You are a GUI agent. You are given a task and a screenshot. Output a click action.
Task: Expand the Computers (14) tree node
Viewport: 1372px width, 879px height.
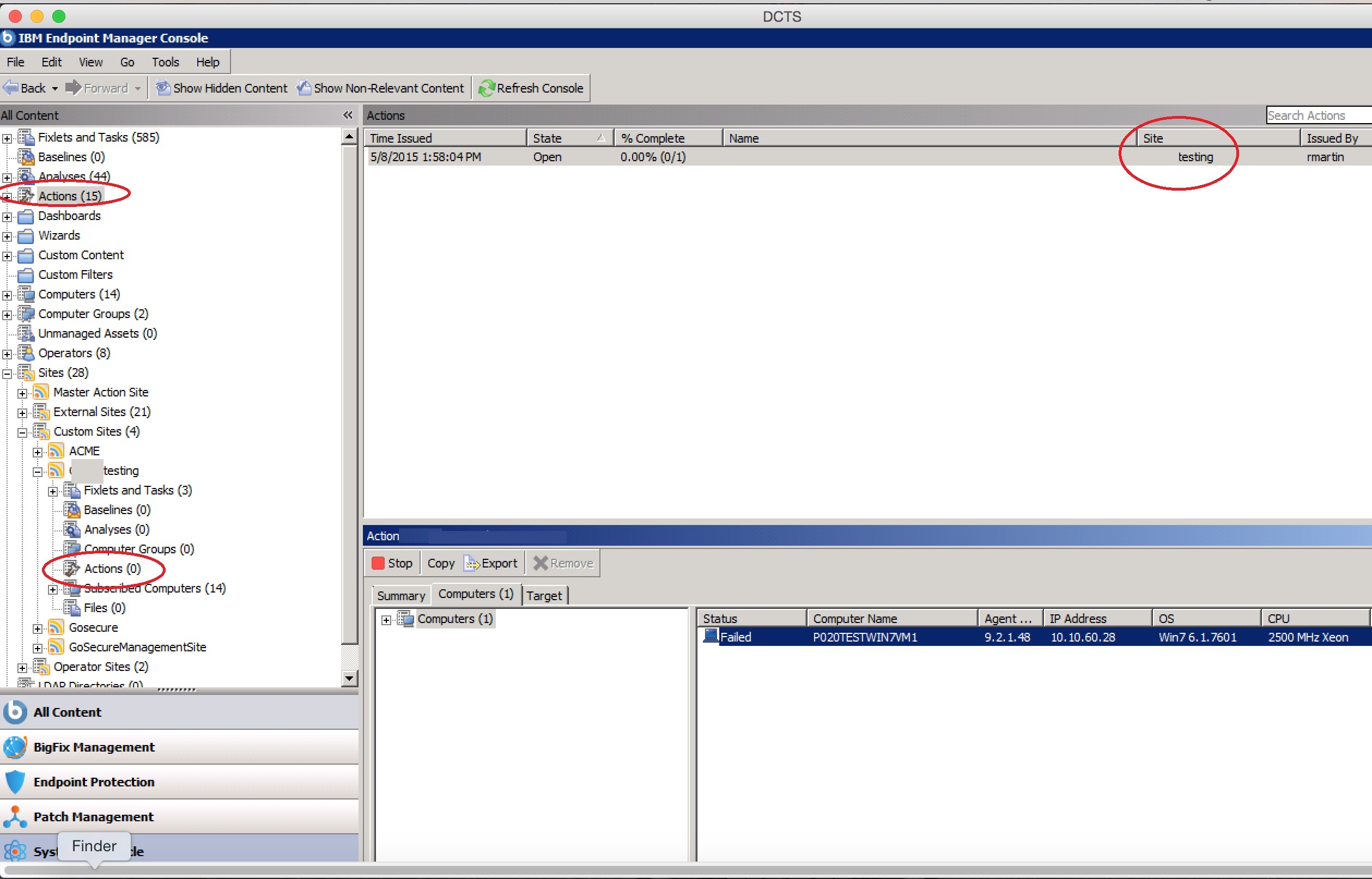(7, 295)
